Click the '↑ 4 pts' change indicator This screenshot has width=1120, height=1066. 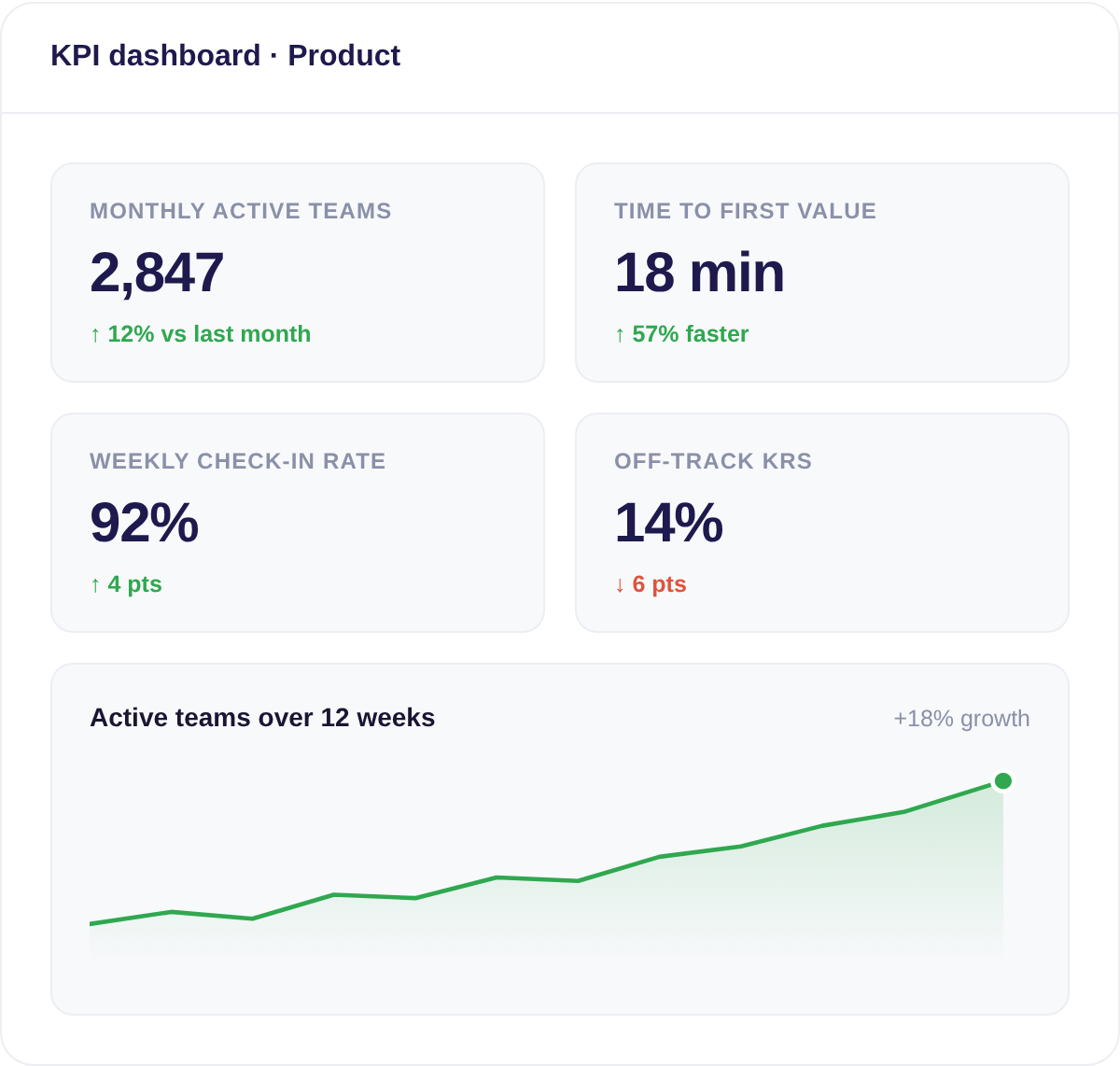click(x=126, y=584)
